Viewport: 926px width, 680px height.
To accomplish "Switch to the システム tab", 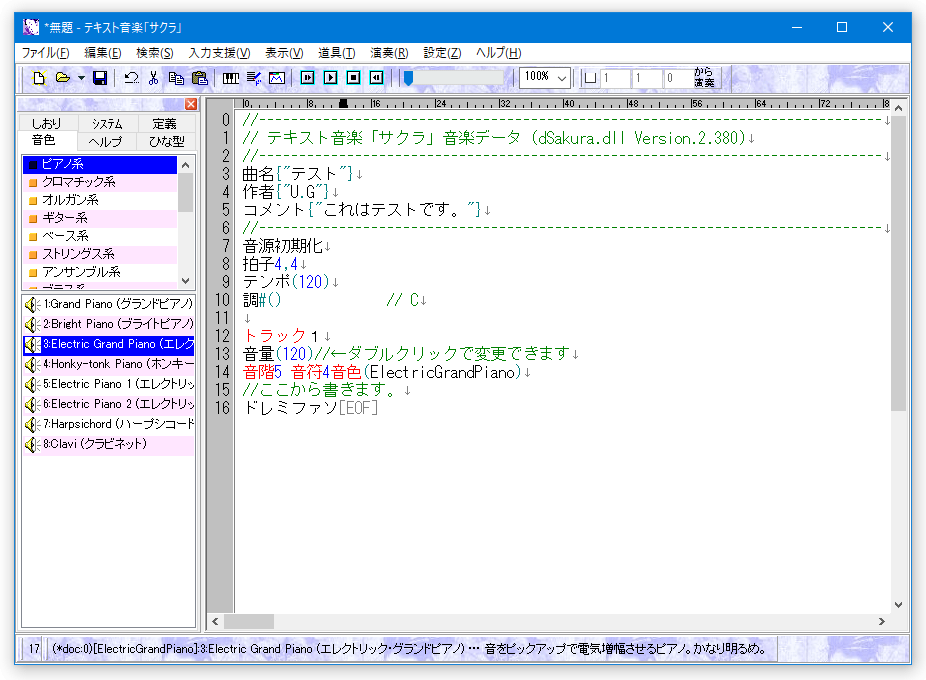I will pyautogui.click(x=107, y=123).
